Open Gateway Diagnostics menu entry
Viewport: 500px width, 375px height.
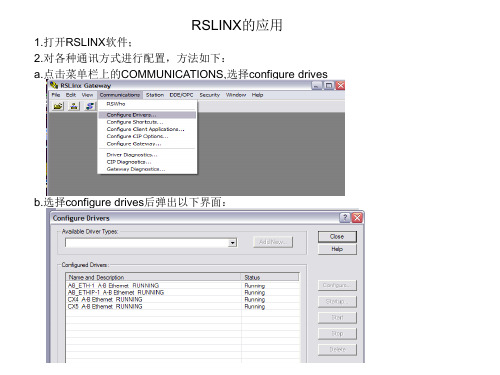[x=147, y=169]
